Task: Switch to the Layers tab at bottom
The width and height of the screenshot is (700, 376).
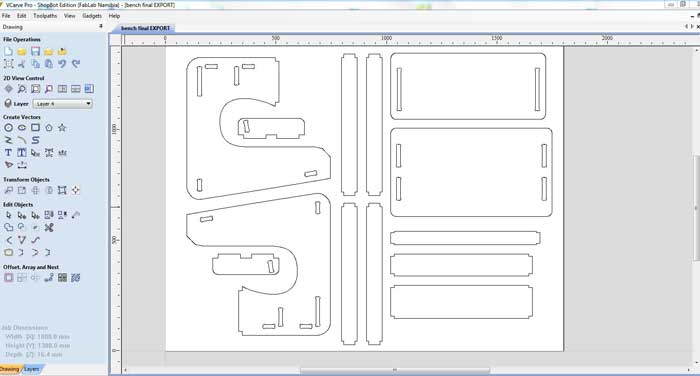Action: point(32,369)
